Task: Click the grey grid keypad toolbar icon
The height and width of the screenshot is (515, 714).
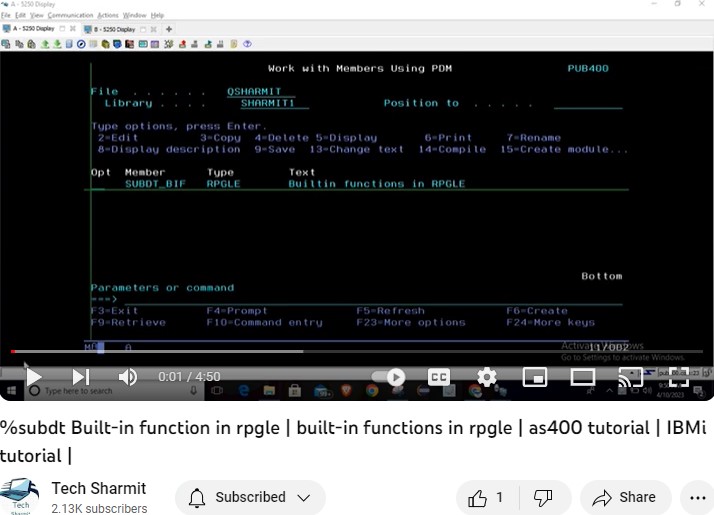Action: pyautogui.click(x=93, y=44)
